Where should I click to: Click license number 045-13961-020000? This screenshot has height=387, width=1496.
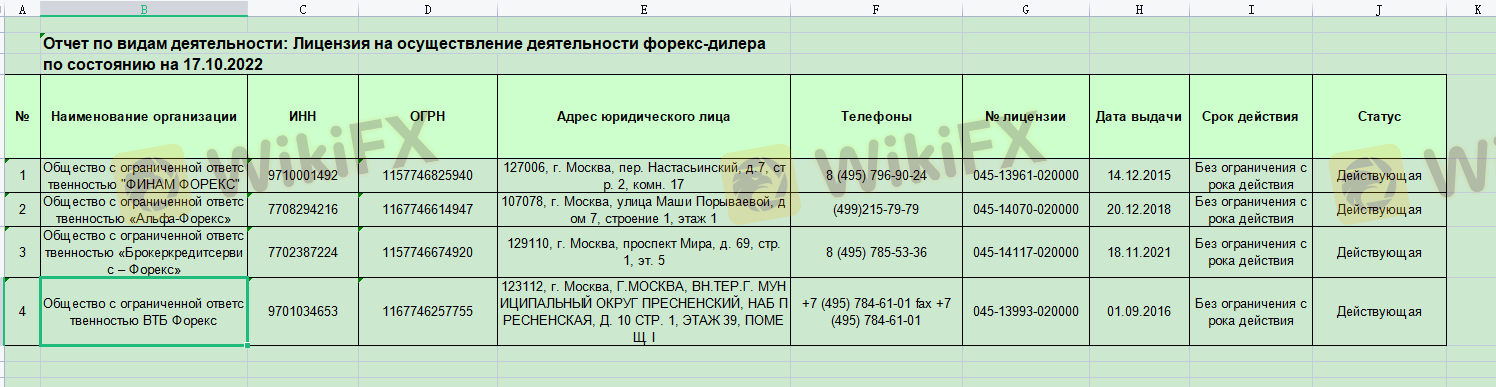click(1026, 175)
